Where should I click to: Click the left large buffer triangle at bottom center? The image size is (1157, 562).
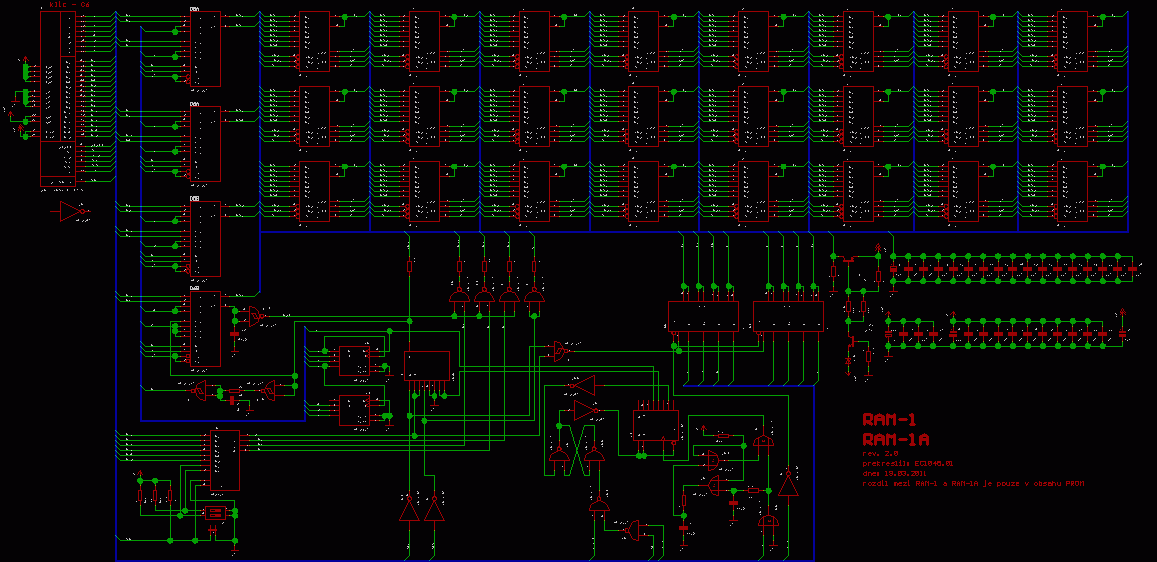pyautogui.click(x=409, y=510)
